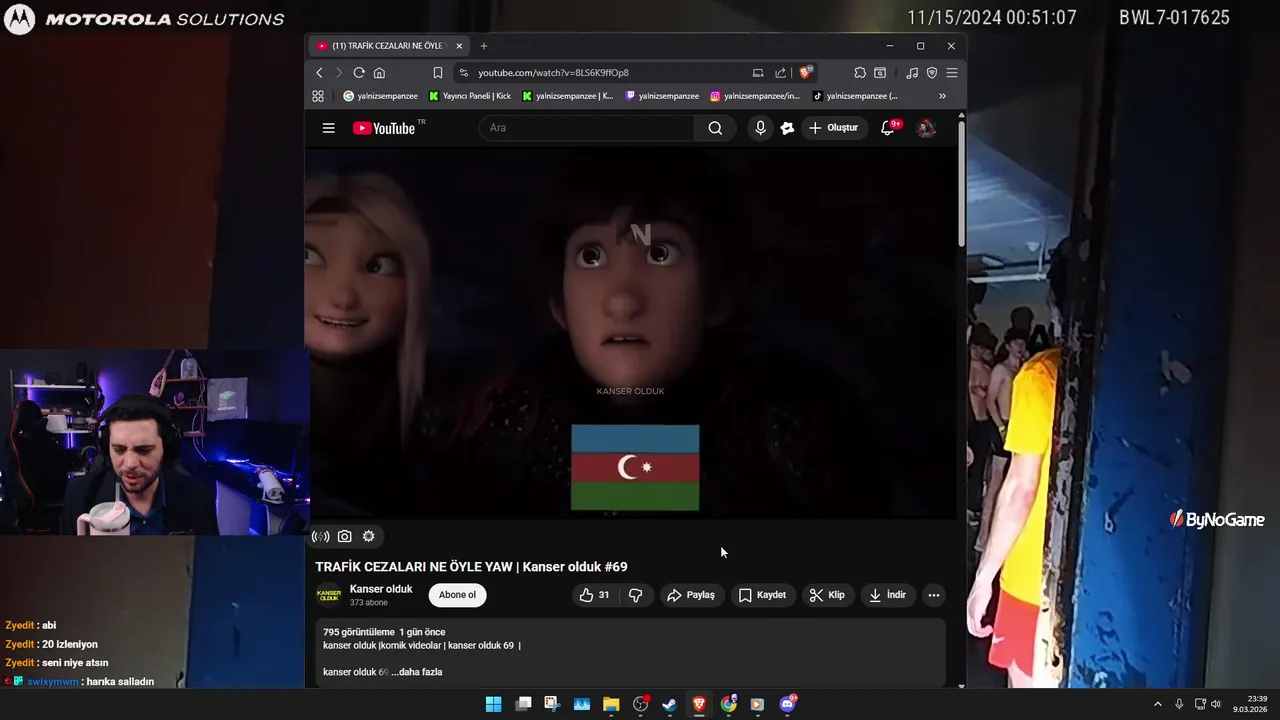1280x720 pixels.
Task: Open Instagram yalnizsempanzee bookmark
Action: tap(755, 96)
